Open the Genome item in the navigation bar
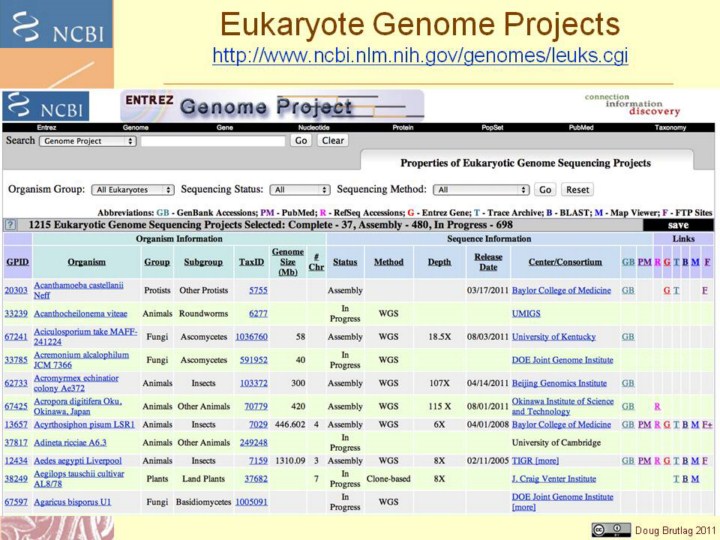Screen dimensions: 720x540 [x=135, y=128]
